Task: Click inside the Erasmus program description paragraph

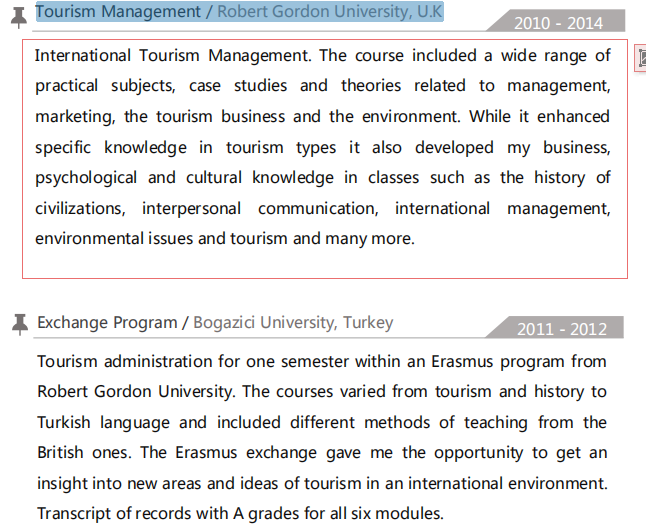Action: tap(322, 438)
